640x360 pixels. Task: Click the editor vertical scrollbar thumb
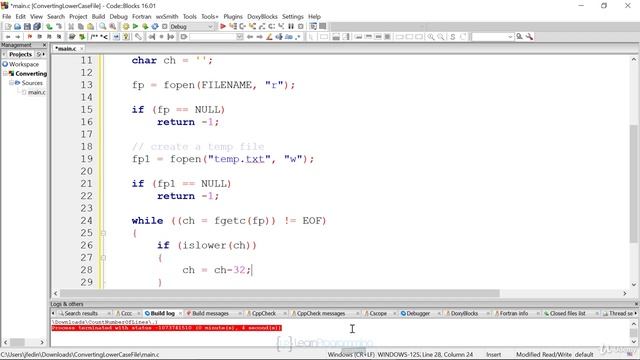633,184
